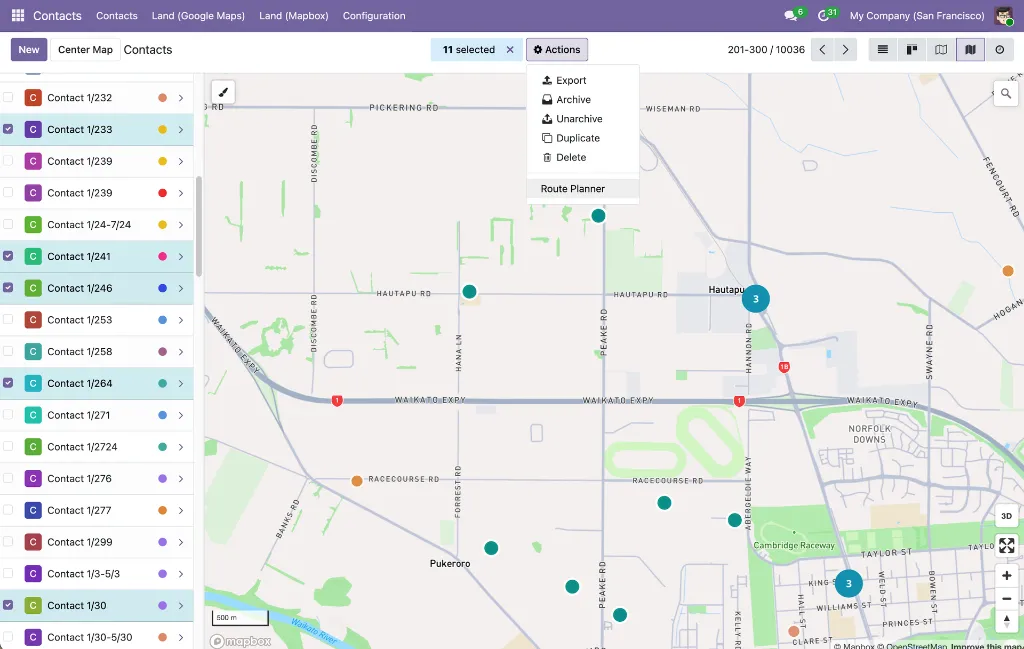The width and height of the screenshot is (1024, 649).
Task: Click the Contact 1/232 avatar icon
Action: click(33, 98)
